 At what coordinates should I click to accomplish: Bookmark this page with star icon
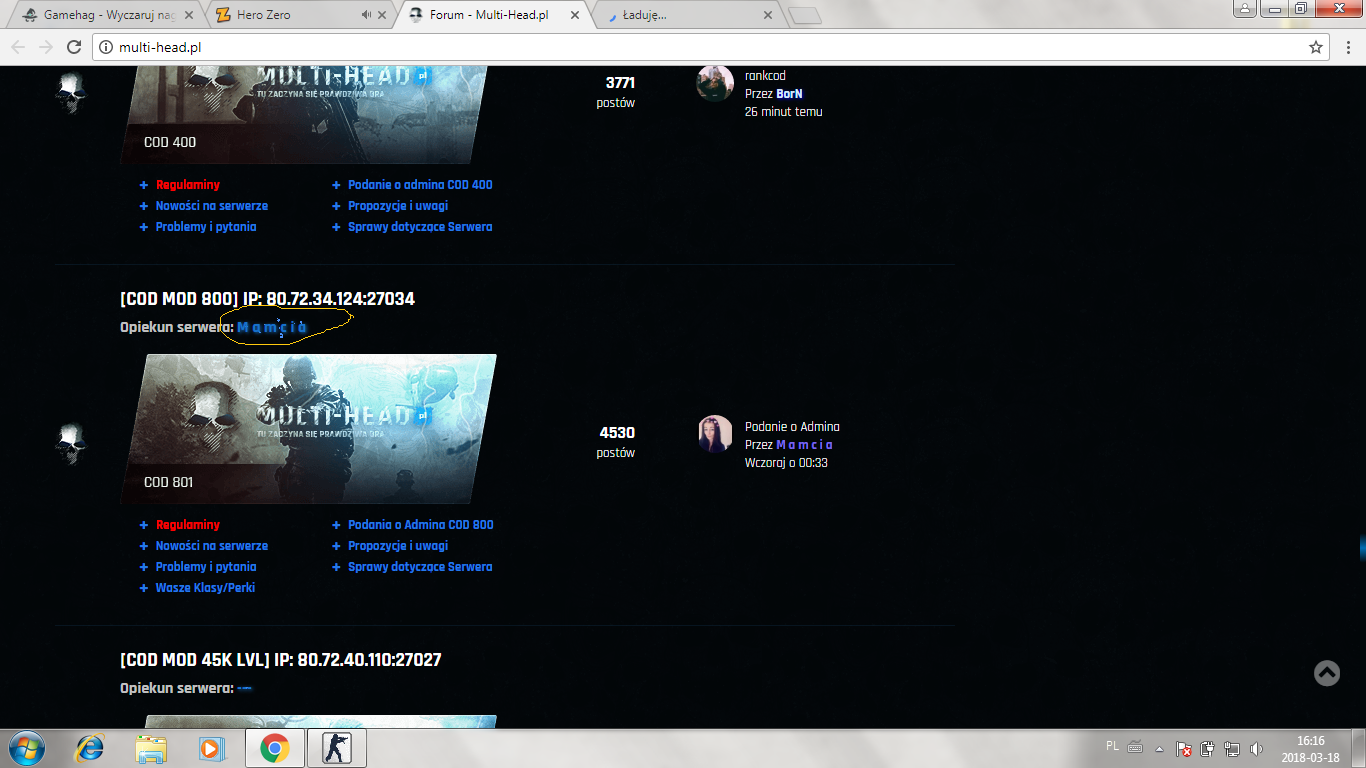pos(1316,47)
